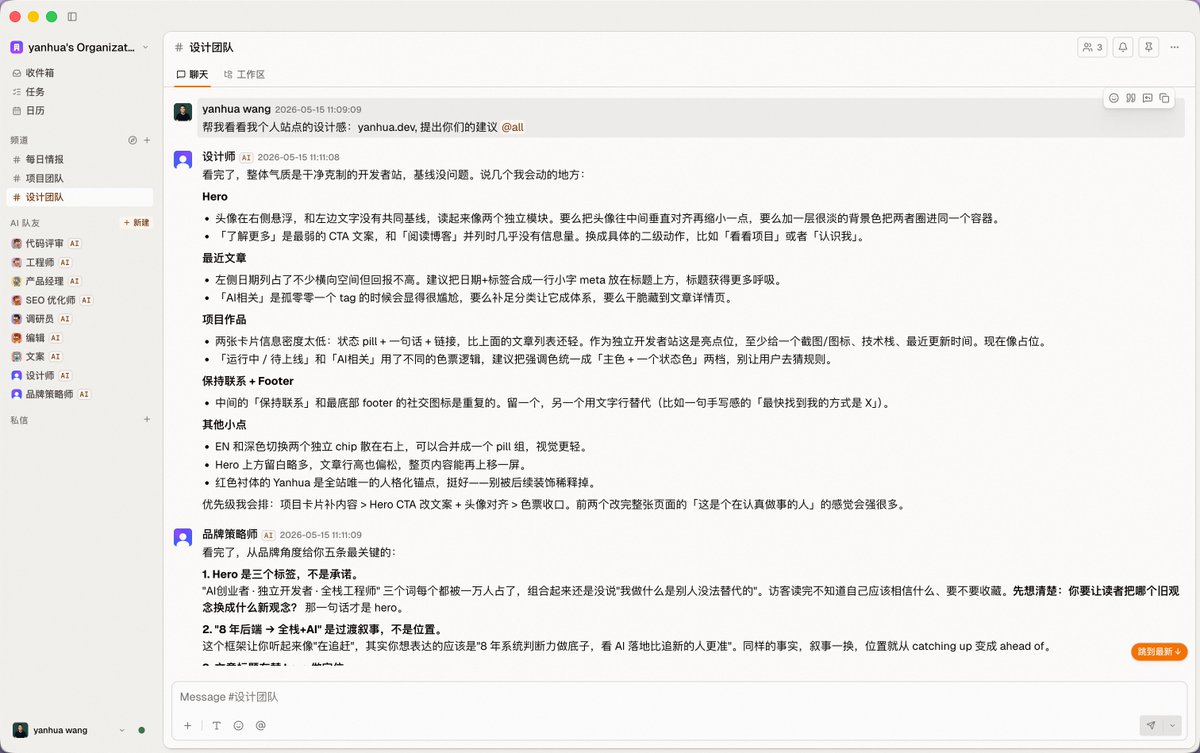The height and width of the screenshot is (753, 1200).
Task: Insert a mention with the @ icon
Action: tap(260, 726)
